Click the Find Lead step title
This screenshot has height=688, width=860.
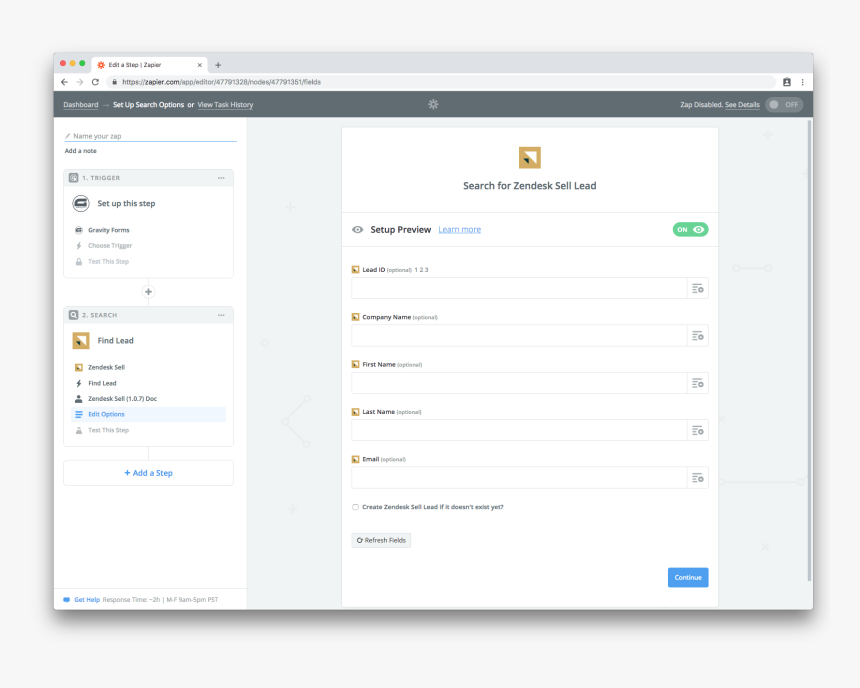115,341
